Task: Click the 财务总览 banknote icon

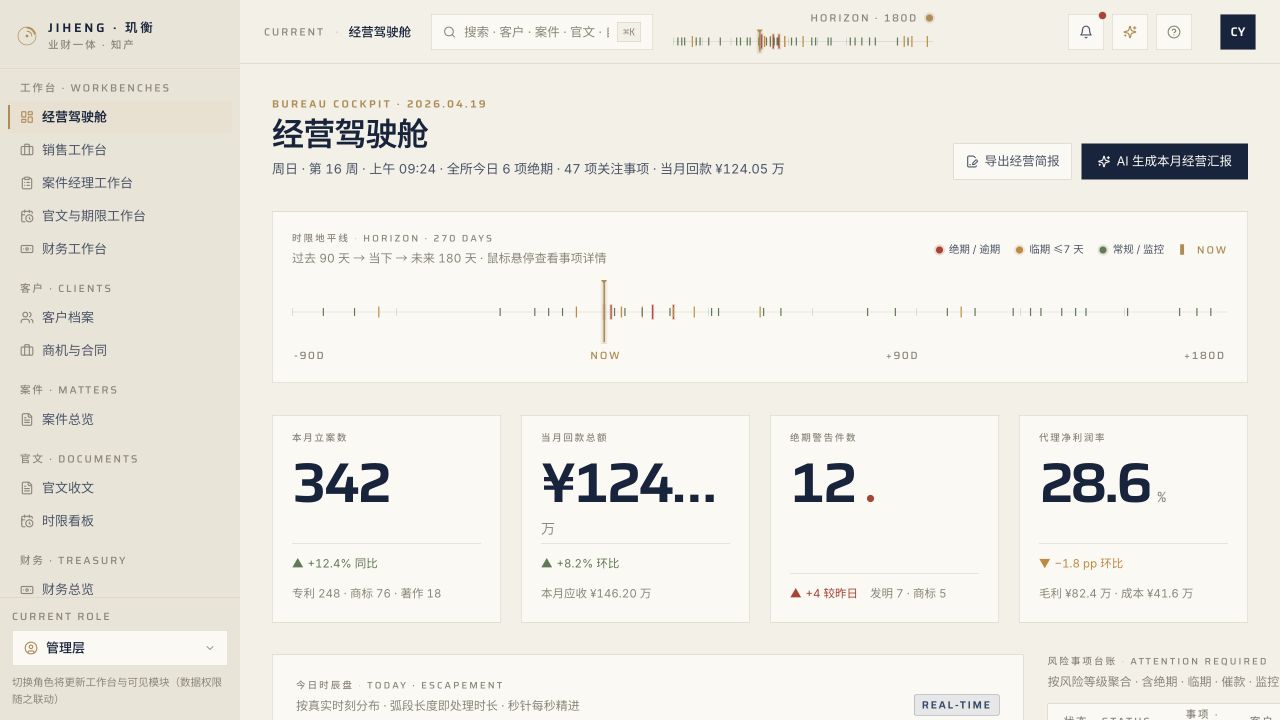Action: 27,590
